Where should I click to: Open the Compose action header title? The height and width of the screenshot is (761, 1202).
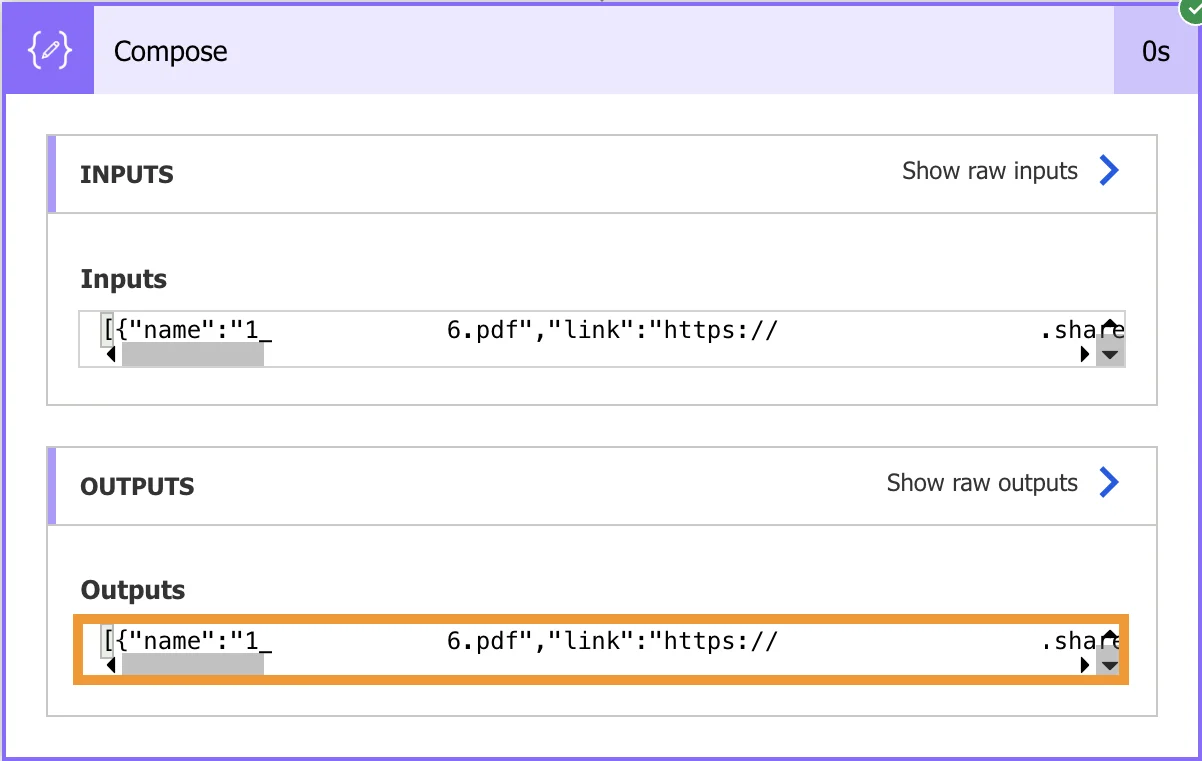point(171,52)
